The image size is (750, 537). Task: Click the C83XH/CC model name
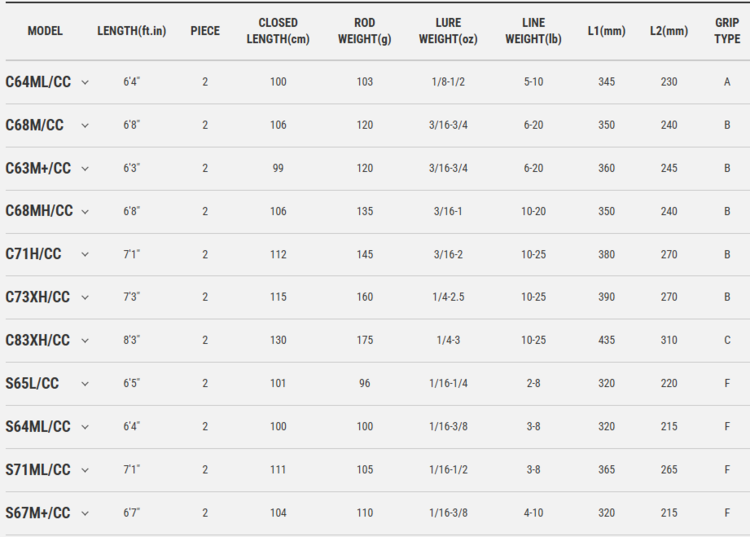(x=38, y=341)
